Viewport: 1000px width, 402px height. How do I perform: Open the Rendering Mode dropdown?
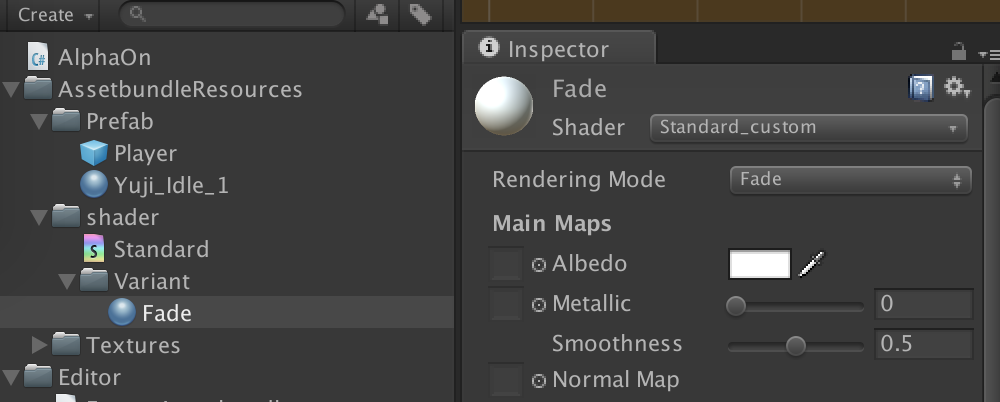(850, 180)
